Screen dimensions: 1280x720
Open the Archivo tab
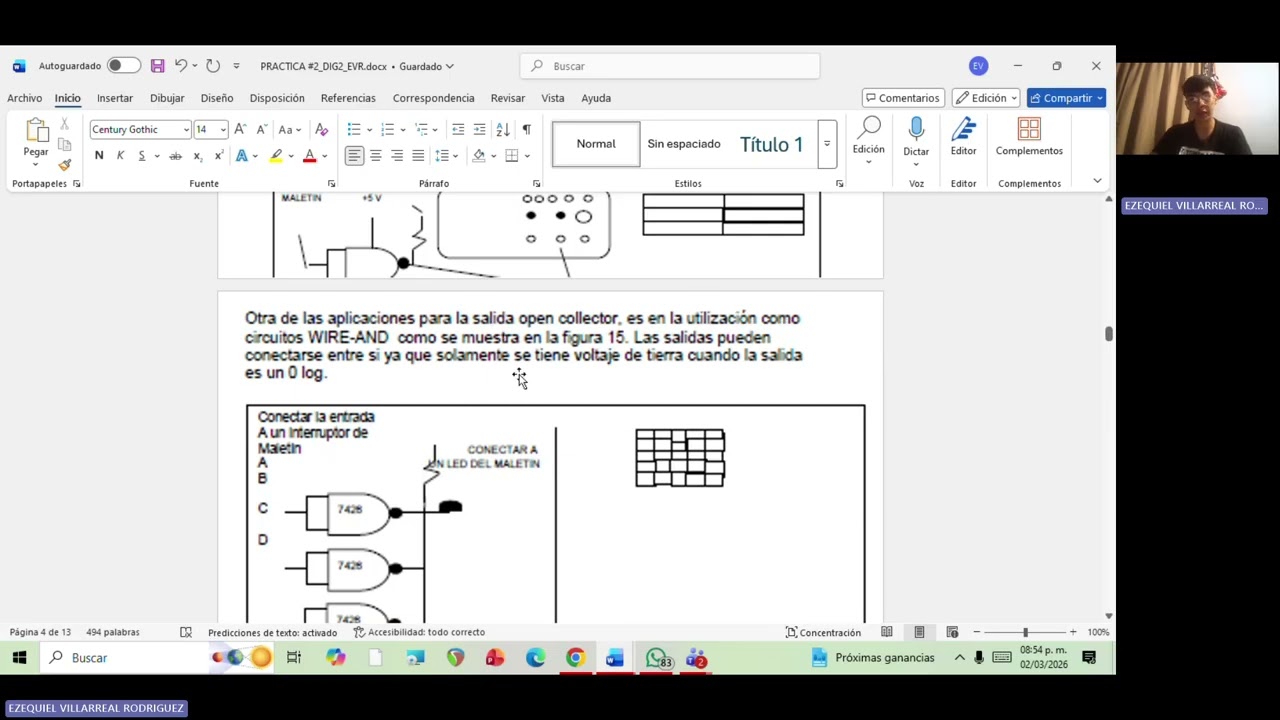[x=25, y=98]
